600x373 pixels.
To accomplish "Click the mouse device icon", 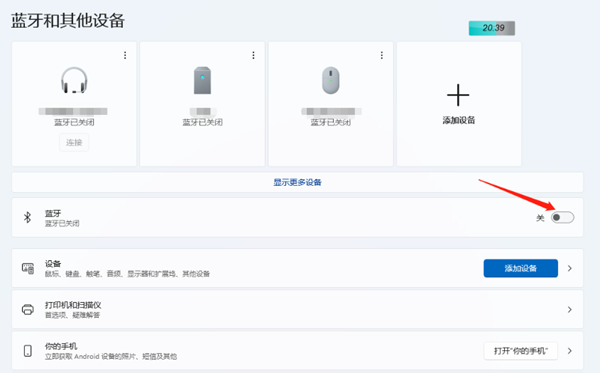I will [x=331, y=80].
